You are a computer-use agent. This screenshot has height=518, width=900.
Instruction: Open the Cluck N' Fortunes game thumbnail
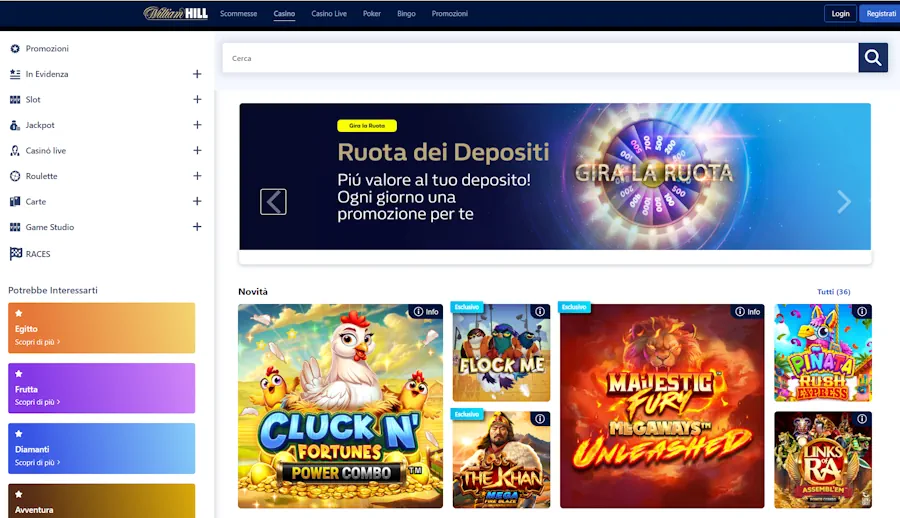coord(340,406)
